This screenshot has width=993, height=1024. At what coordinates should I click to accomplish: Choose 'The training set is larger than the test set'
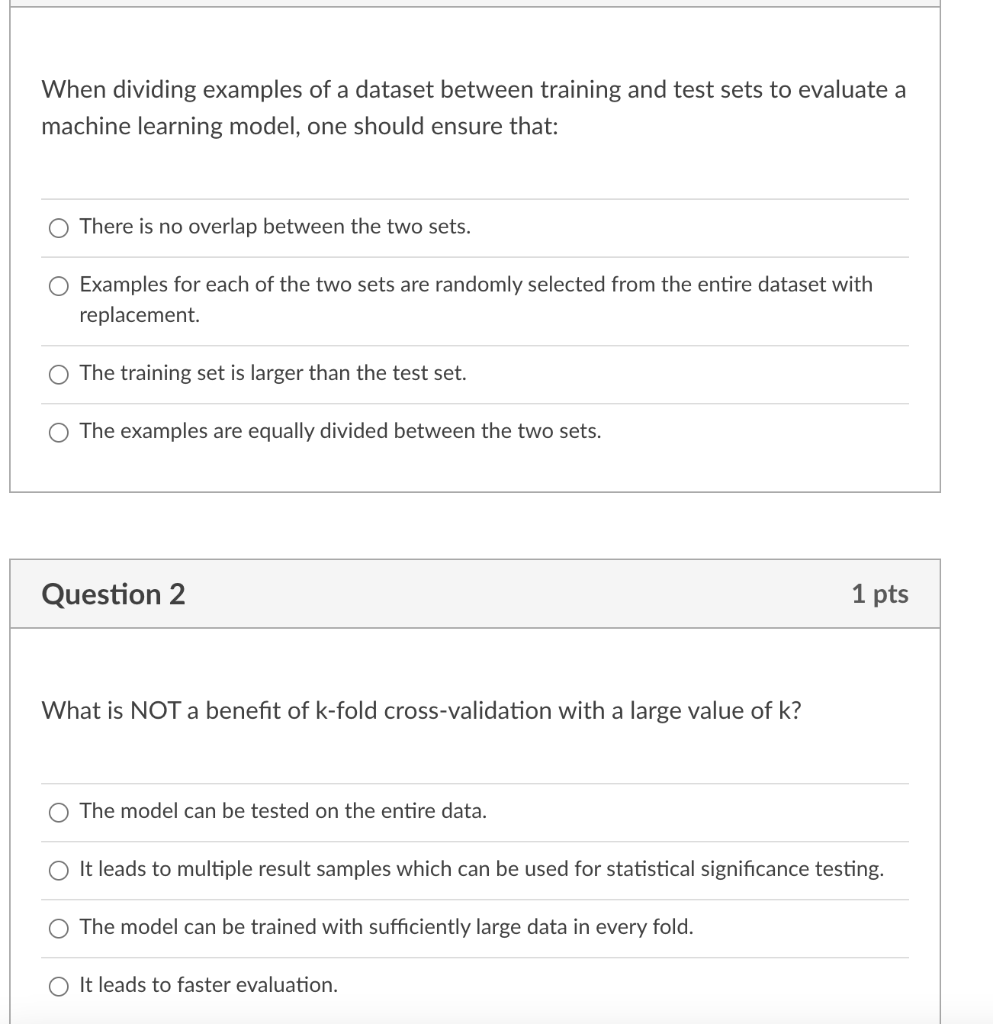[x=59, y=374]
